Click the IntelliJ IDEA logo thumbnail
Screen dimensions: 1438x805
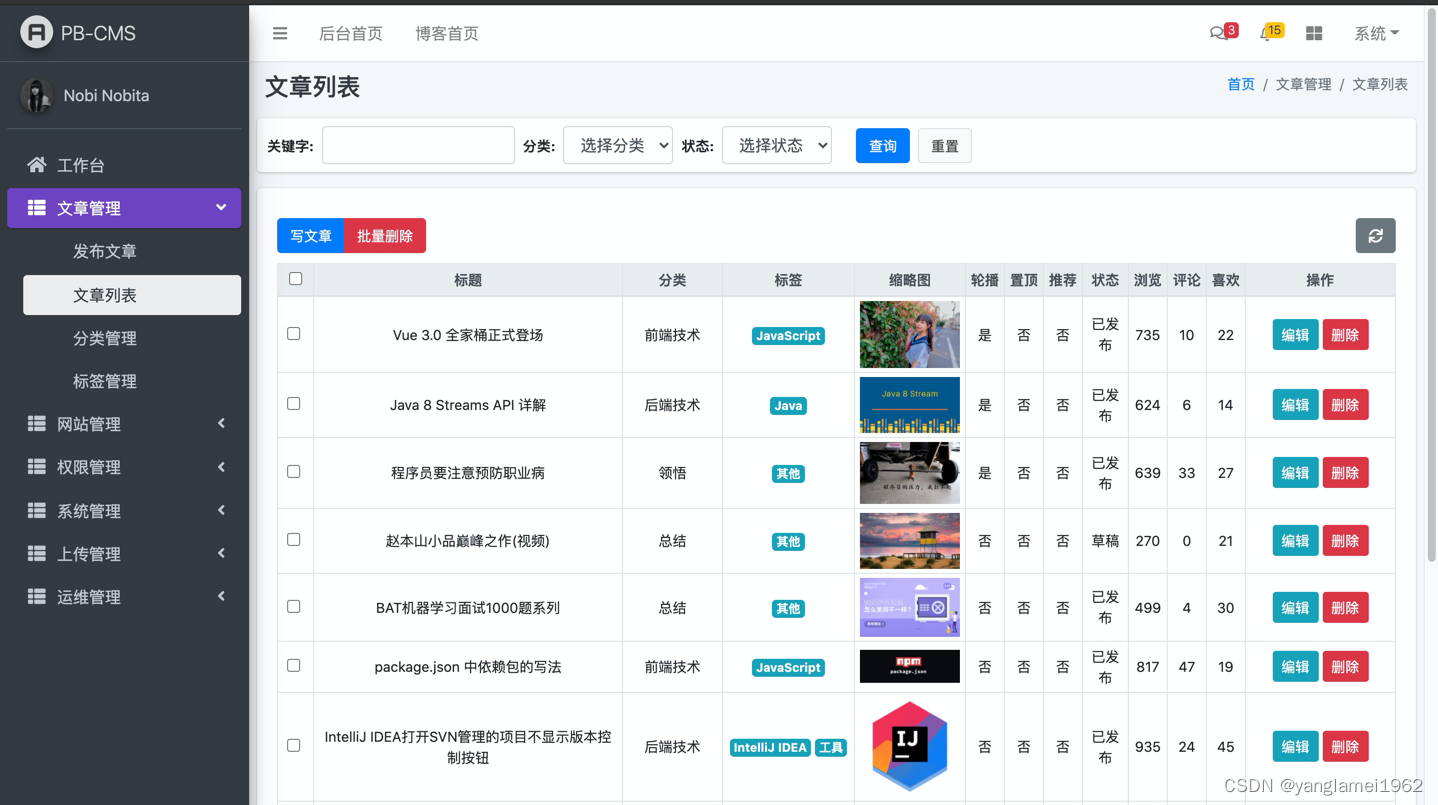coord(910,746)
